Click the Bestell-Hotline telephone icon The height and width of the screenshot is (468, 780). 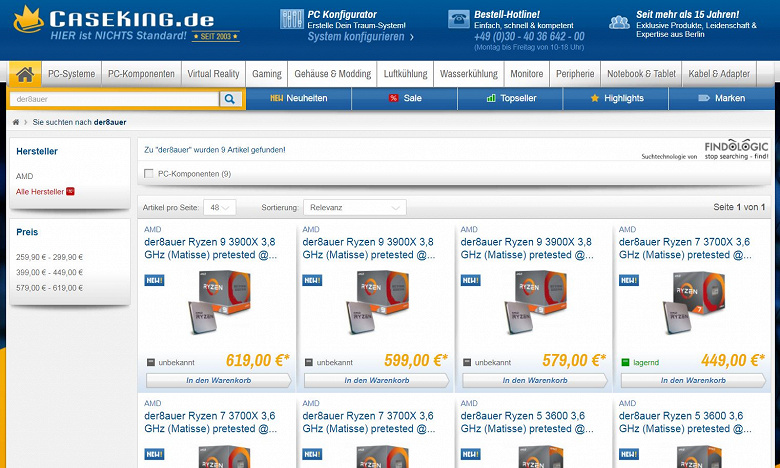click(458, 19)
